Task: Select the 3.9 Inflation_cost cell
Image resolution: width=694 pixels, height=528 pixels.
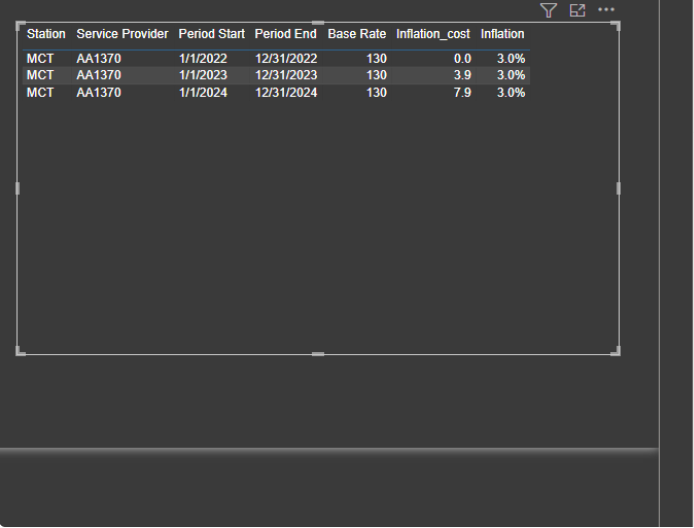Action: (462, 75)
